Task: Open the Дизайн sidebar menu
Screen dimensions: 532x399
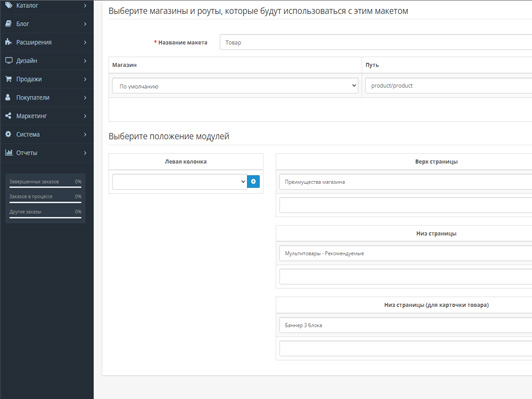Action: [x=47, y=60]
